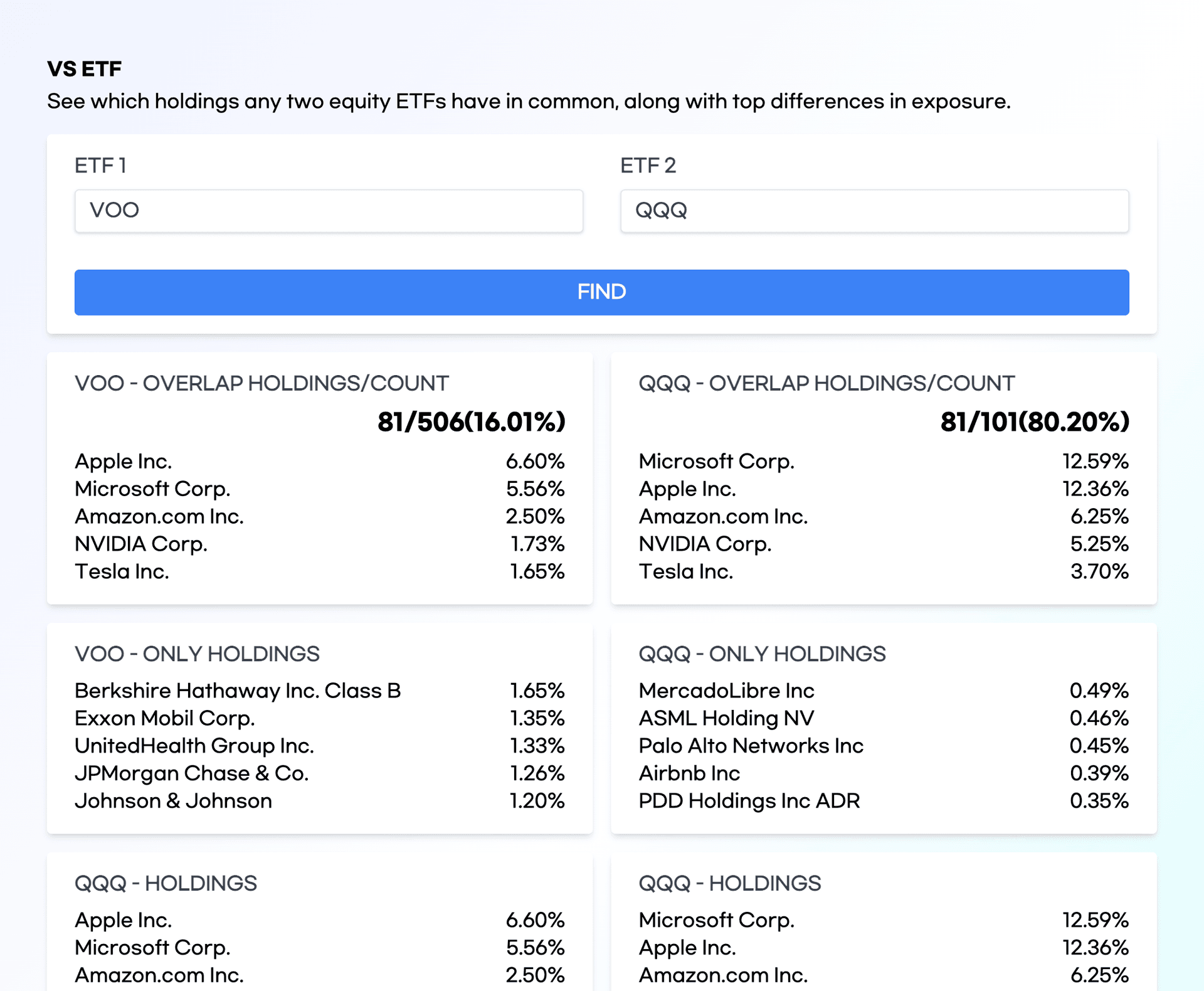Click the ETF 2 field label
The image size is (1204, 991).
pyautogui.click(x=648, y=166)
